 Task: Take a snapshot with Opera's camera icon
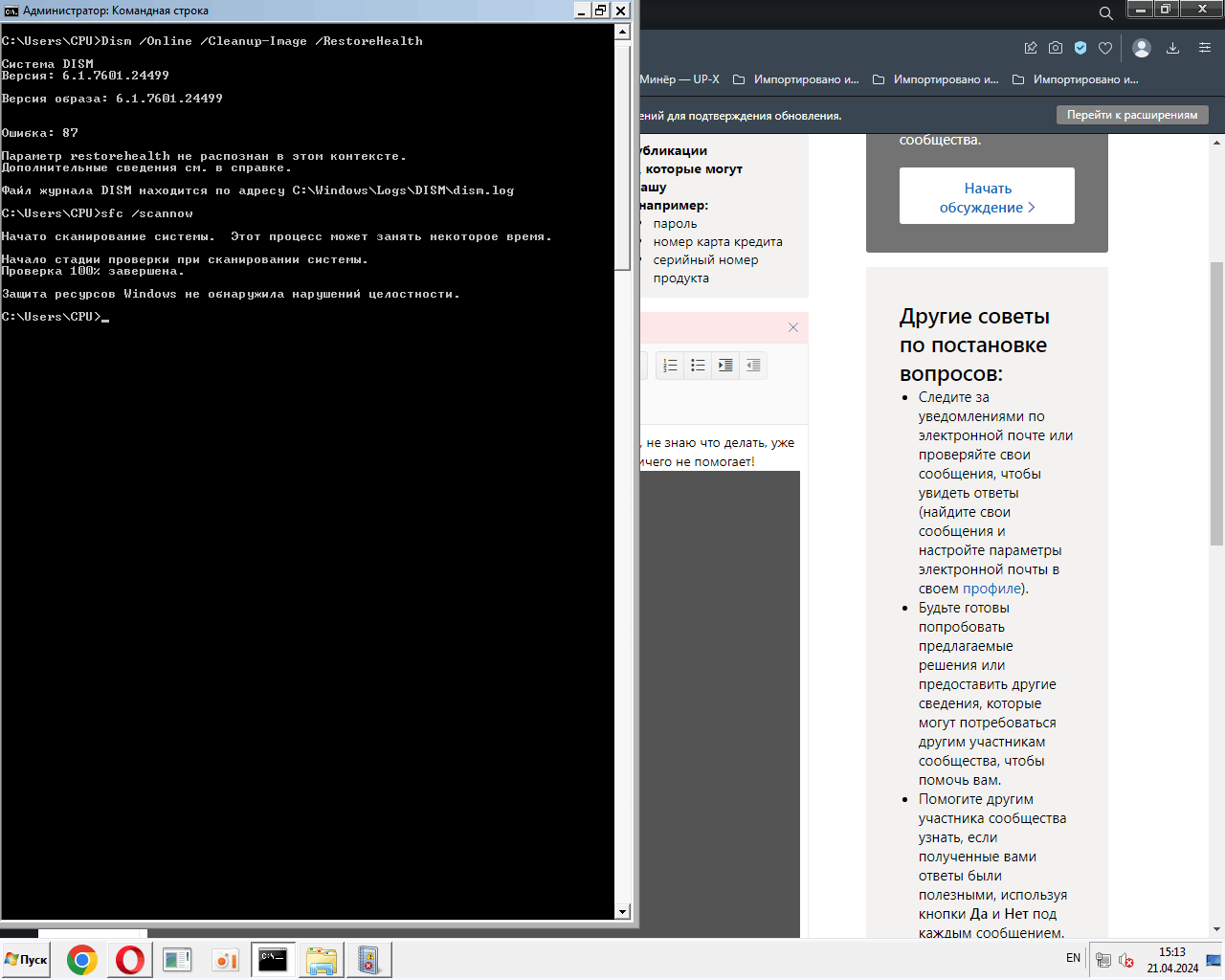pyautogui.click(x=1056, y=48)
